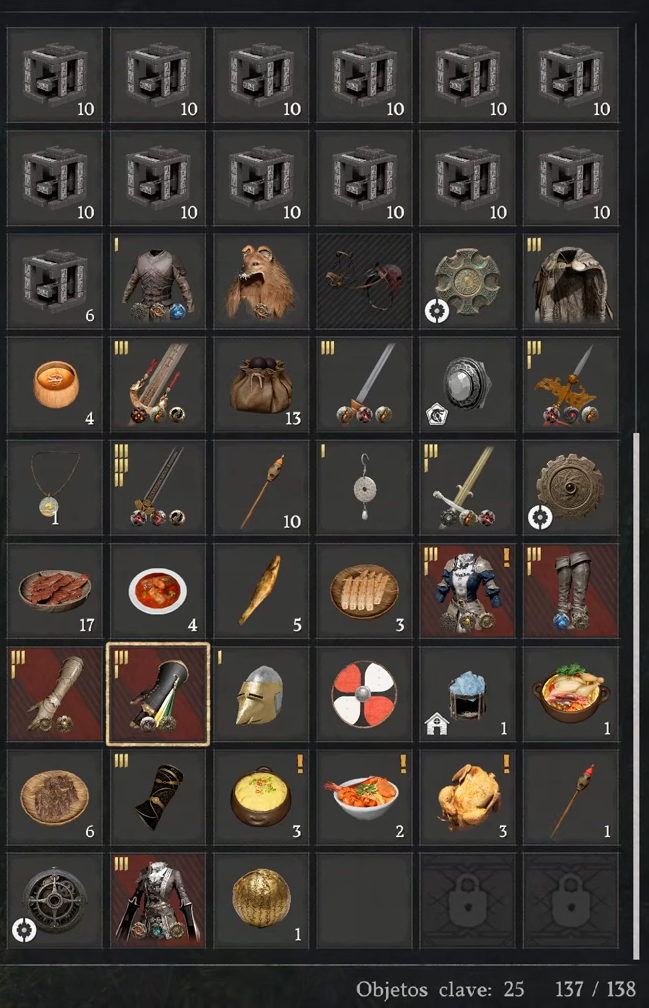Pick the pendant necklace item
This screenshot has height=1008, width=649.
55,487
